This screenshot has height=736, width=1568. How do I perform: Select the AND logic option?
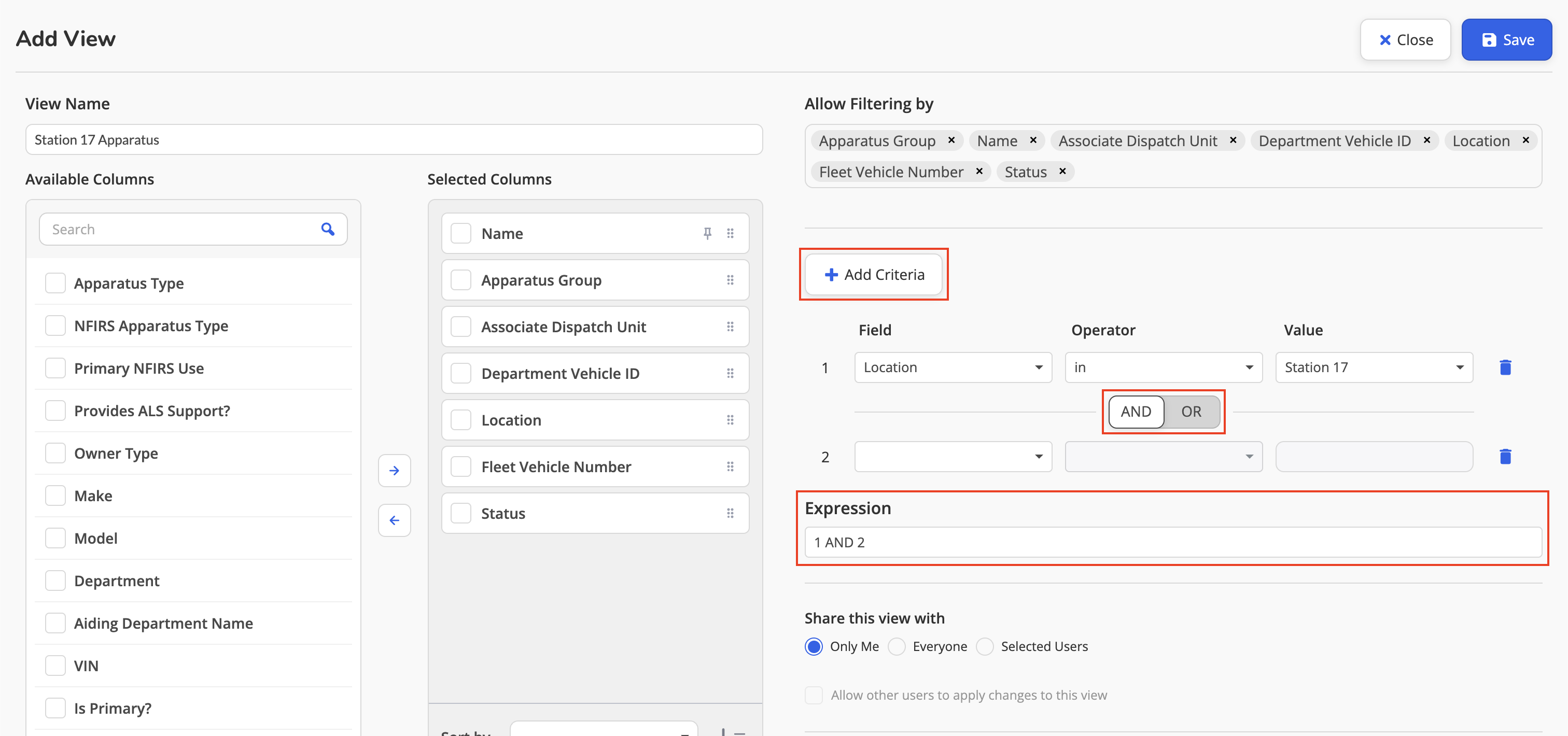pos(1136,412)
